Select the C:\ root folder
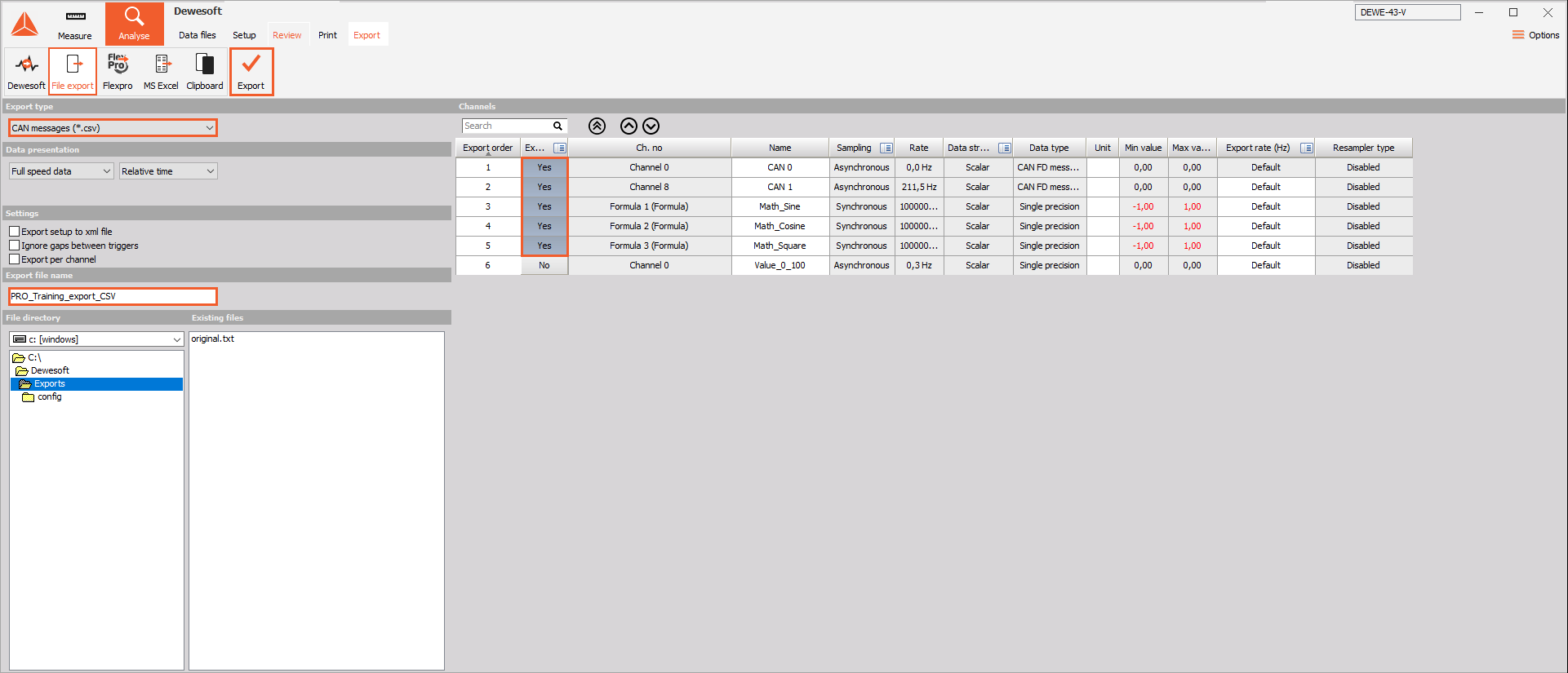This screenshot has width=1568, height=673. 28,357
